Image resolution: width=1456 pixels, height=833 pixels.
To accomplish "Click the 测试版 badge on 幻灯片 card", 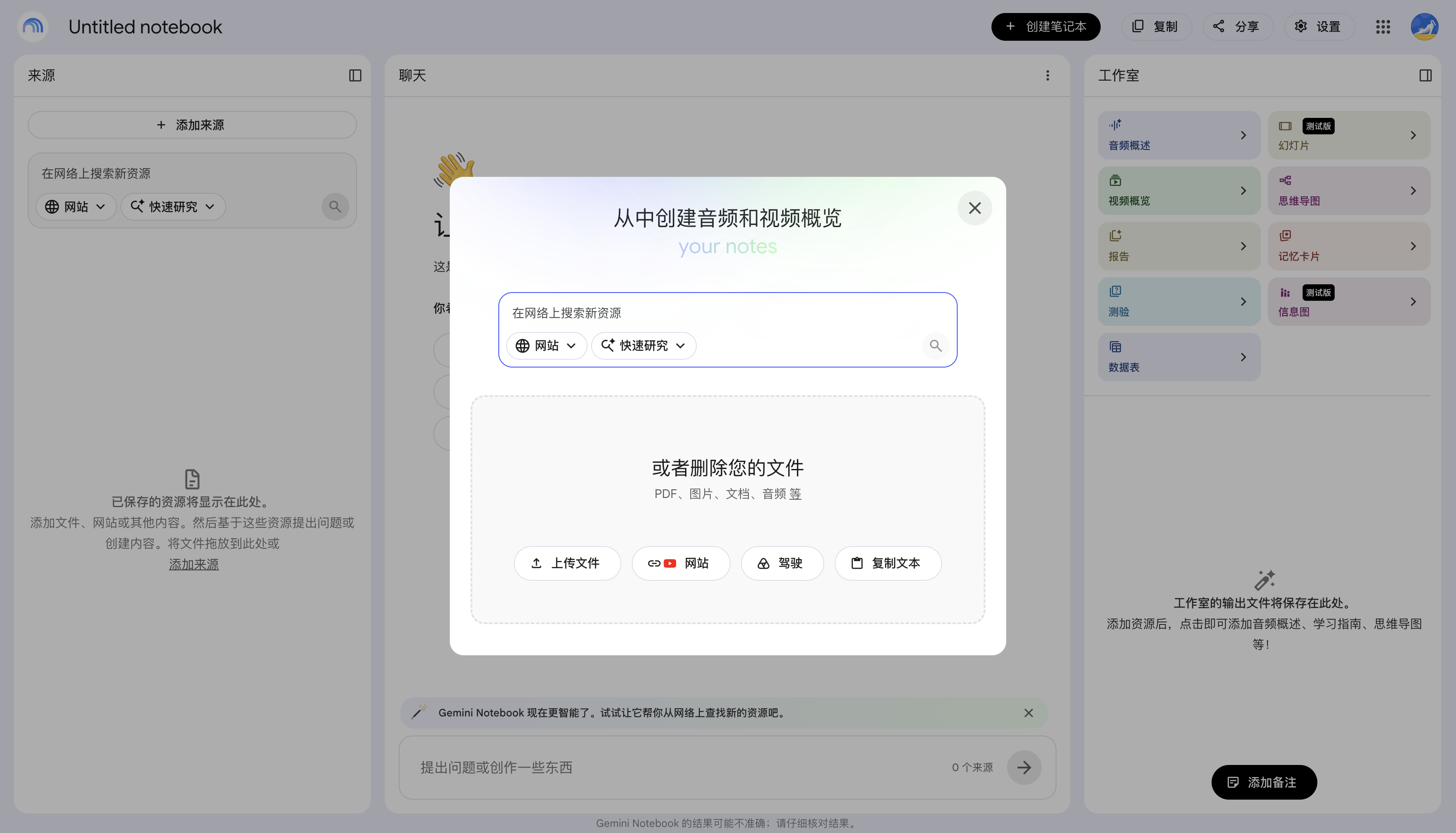I will point(1318,126).
